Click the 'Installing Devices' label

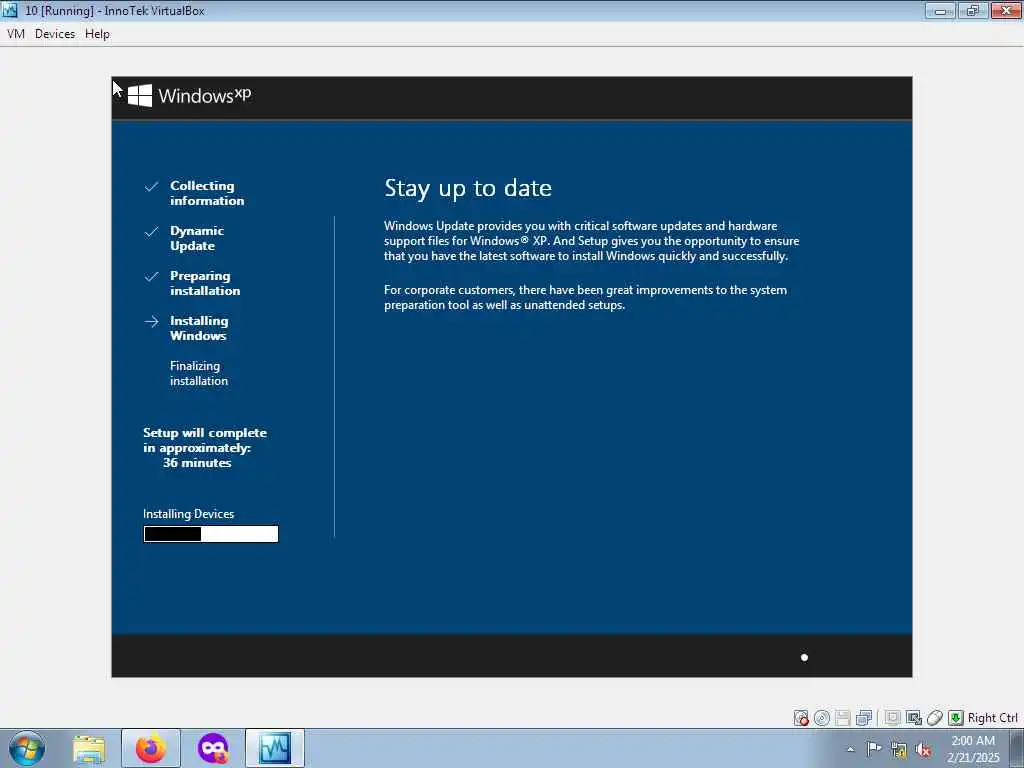click(x=189, y=514)
